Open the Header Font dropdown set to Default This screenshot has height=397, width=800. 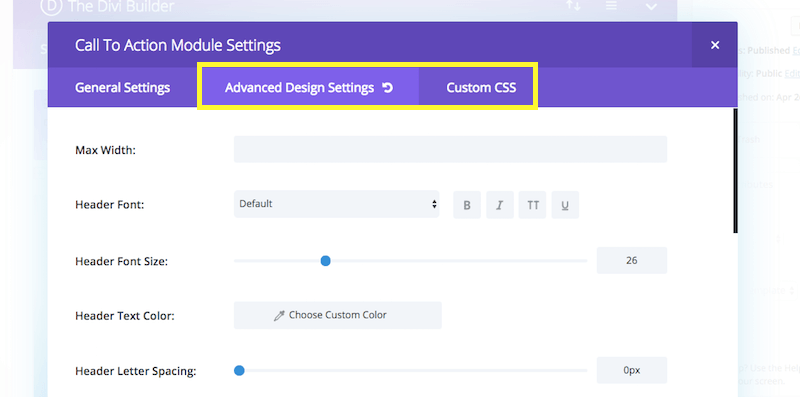[337, 204]
